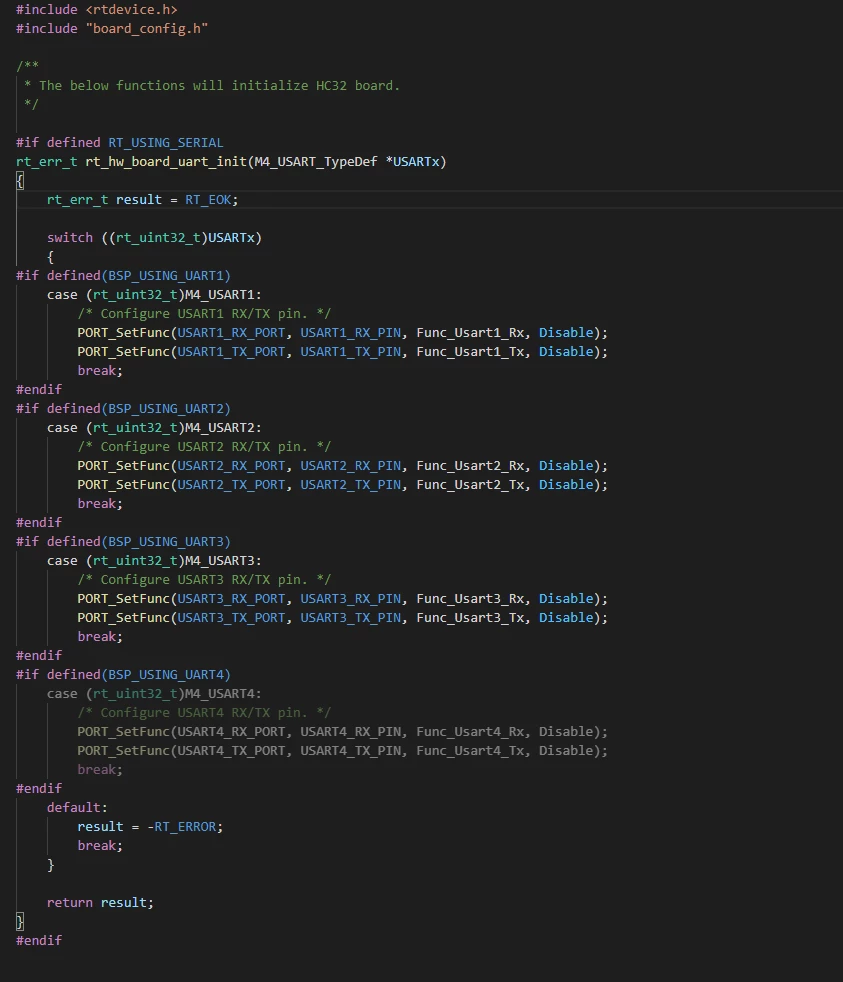Click the USART3_TX_PIN argument
This screenshot has height=982, width=843.
point(351,618)
